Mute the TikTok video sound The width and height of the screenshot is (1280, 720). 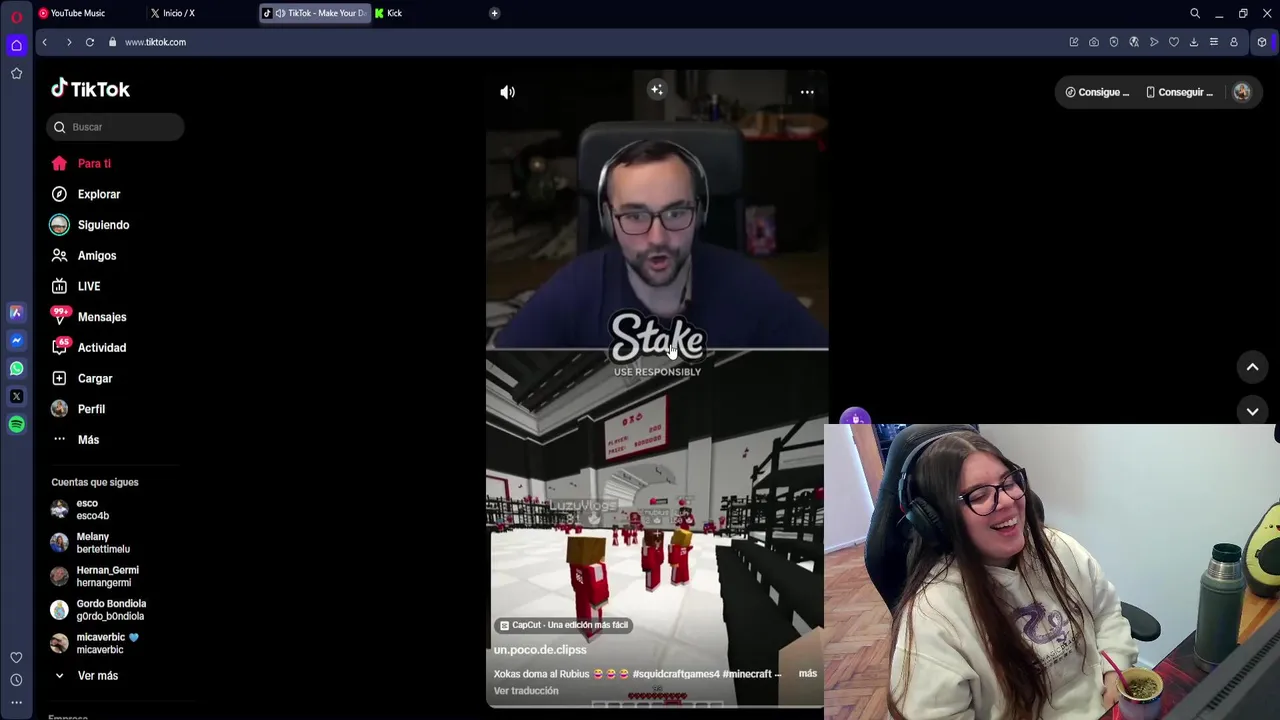tap(507, 92)
